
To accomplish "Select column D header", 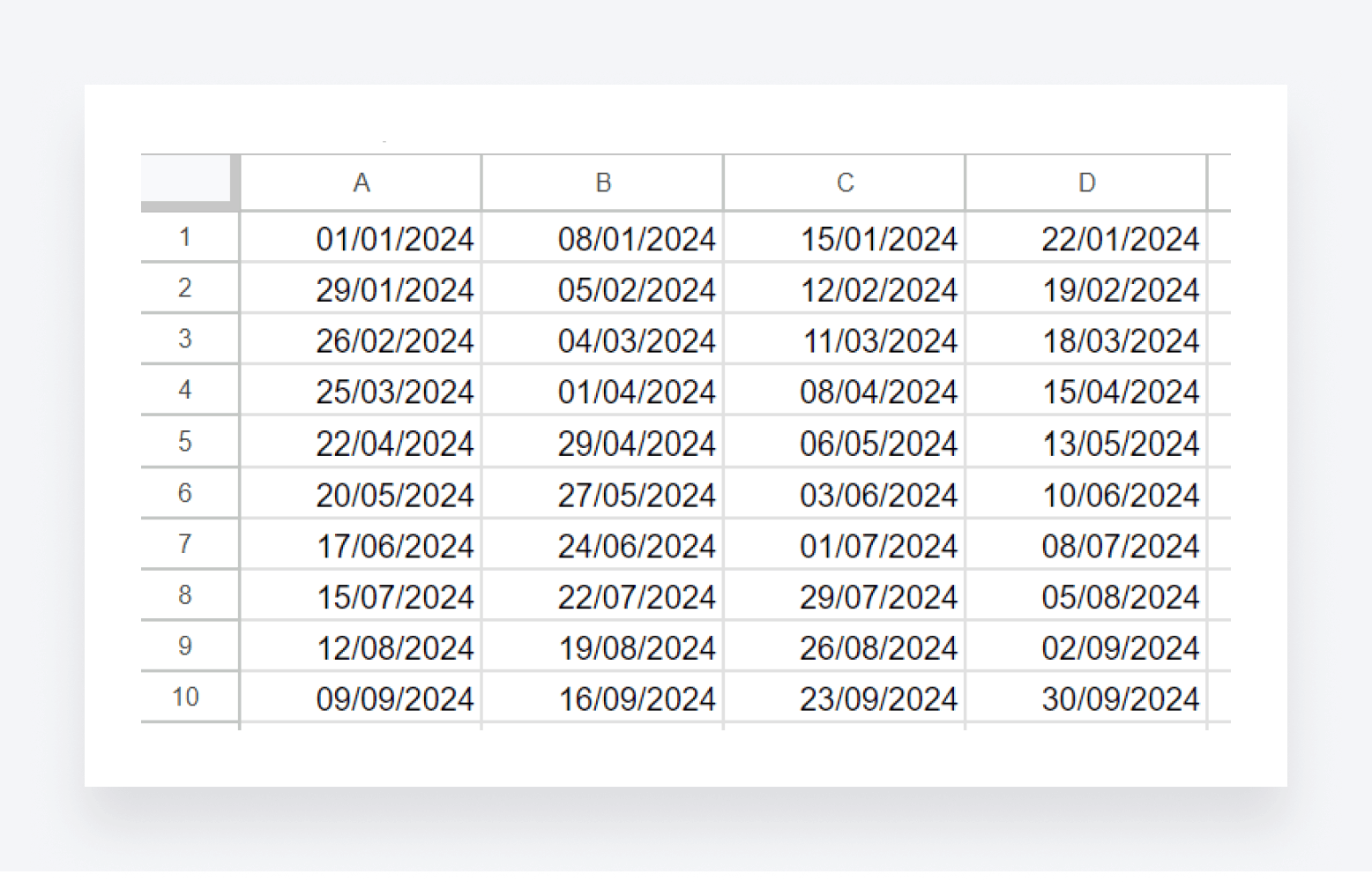I will [x=1086, y=183].
